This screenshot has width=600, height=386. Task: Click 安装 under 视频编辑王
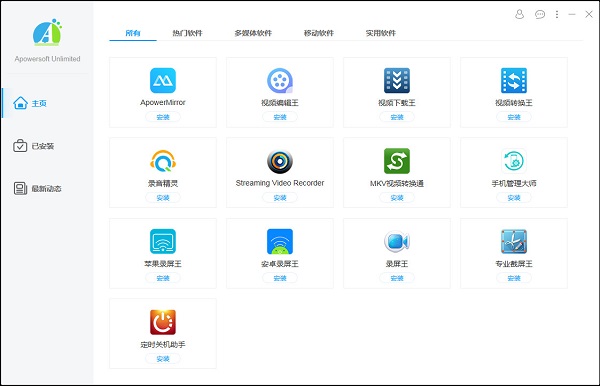(x=280, y=117)
